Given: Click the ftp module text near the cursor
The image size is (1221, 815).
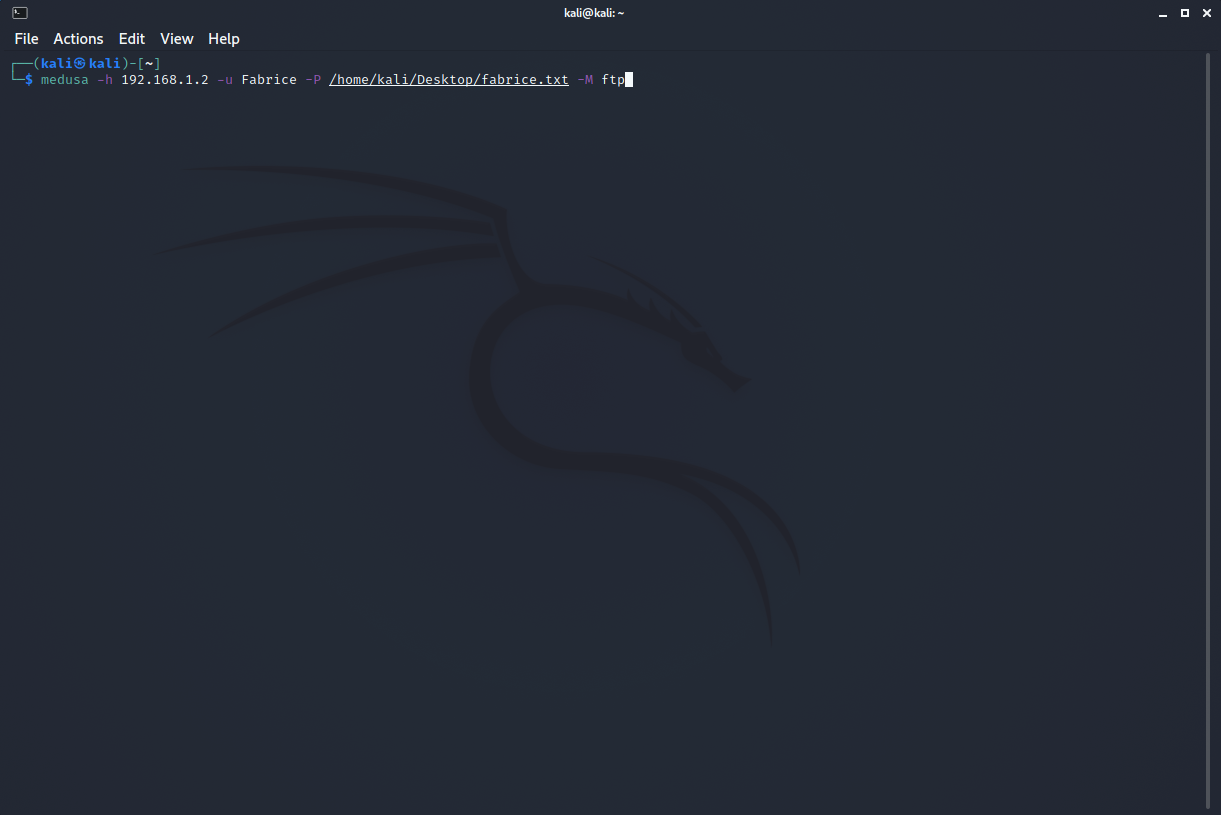Looking at the screenshot, I should 613,80.
